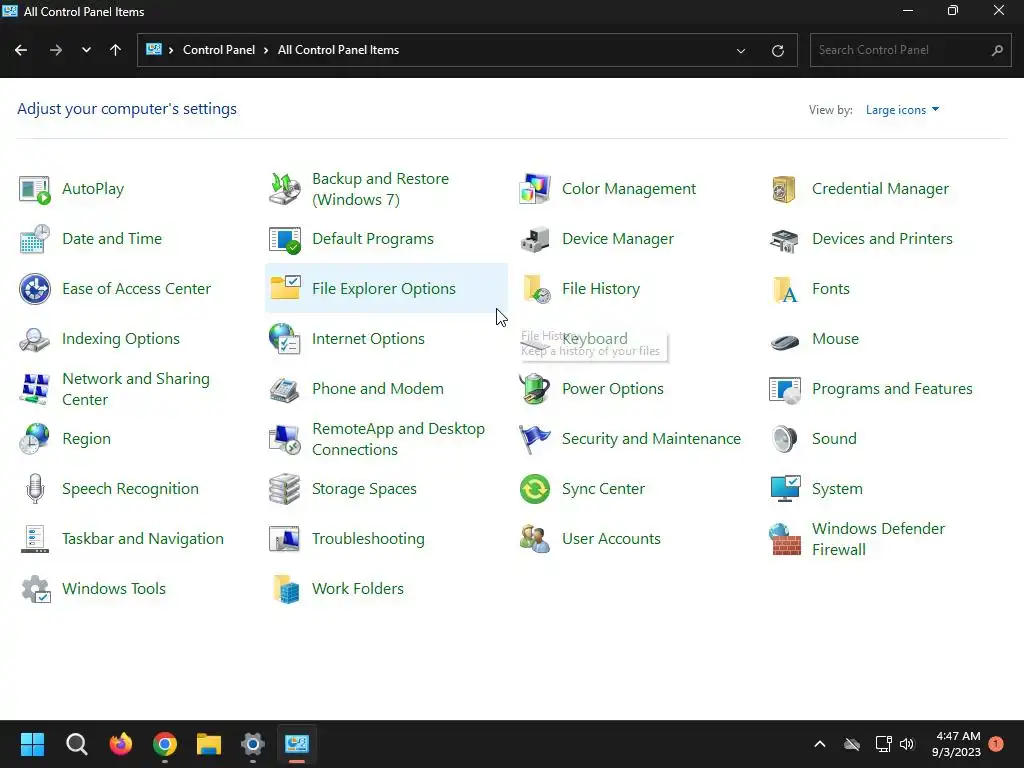Open the View by Large icons dropdown
Viewport: 1024px width, 768px height.
(x=902, y=110)
